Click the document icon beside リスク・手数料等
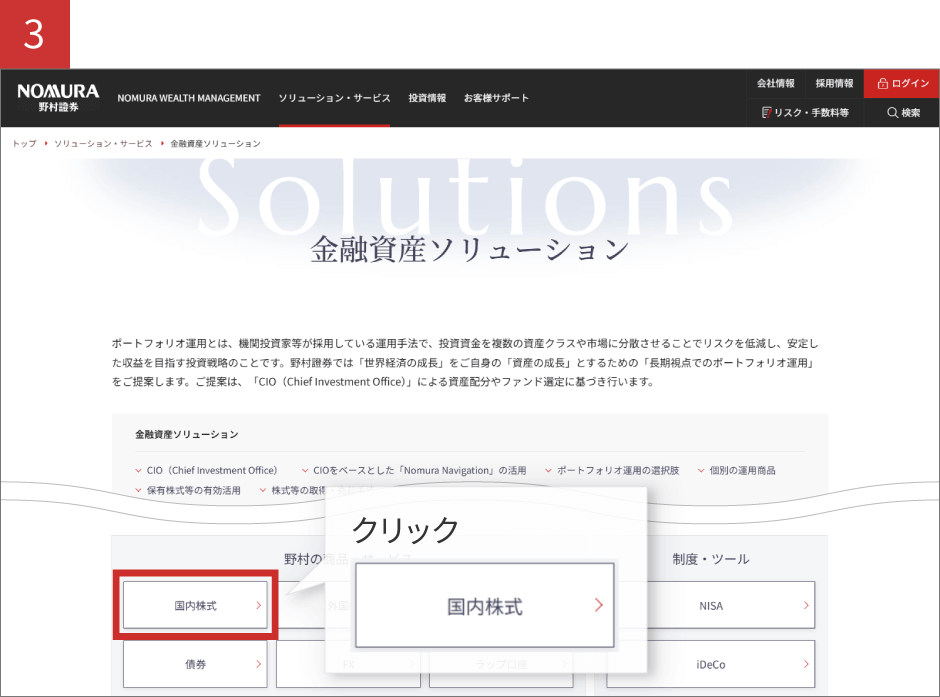Image resolution: width=940 pixels, height=697 pixels. [x=766, y=113]
